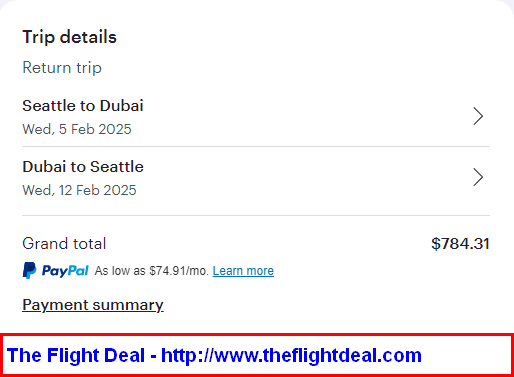Viewport: 514px width, 377px height.
Task: Open the Dubai to Seattle row details
Action: click(256, 181)
